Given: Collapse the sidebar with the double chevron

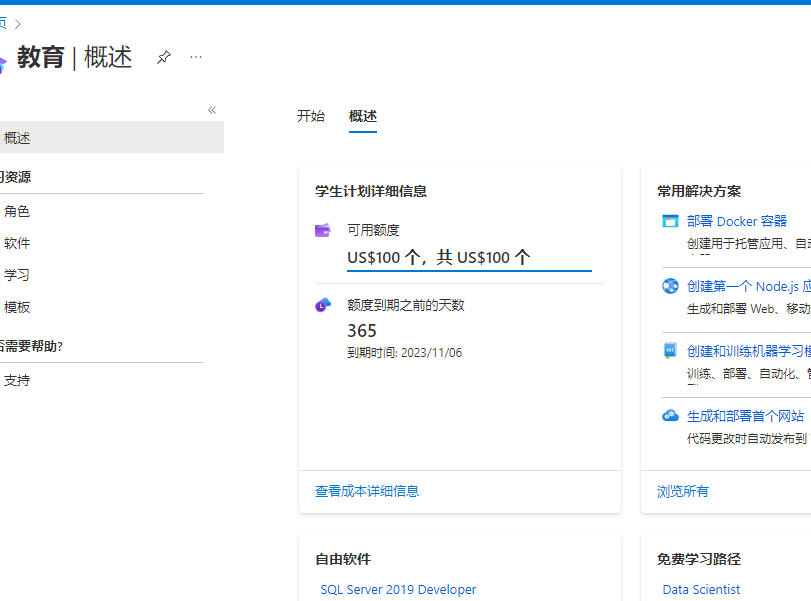Looking at the screenshot, I should point(212,110).
